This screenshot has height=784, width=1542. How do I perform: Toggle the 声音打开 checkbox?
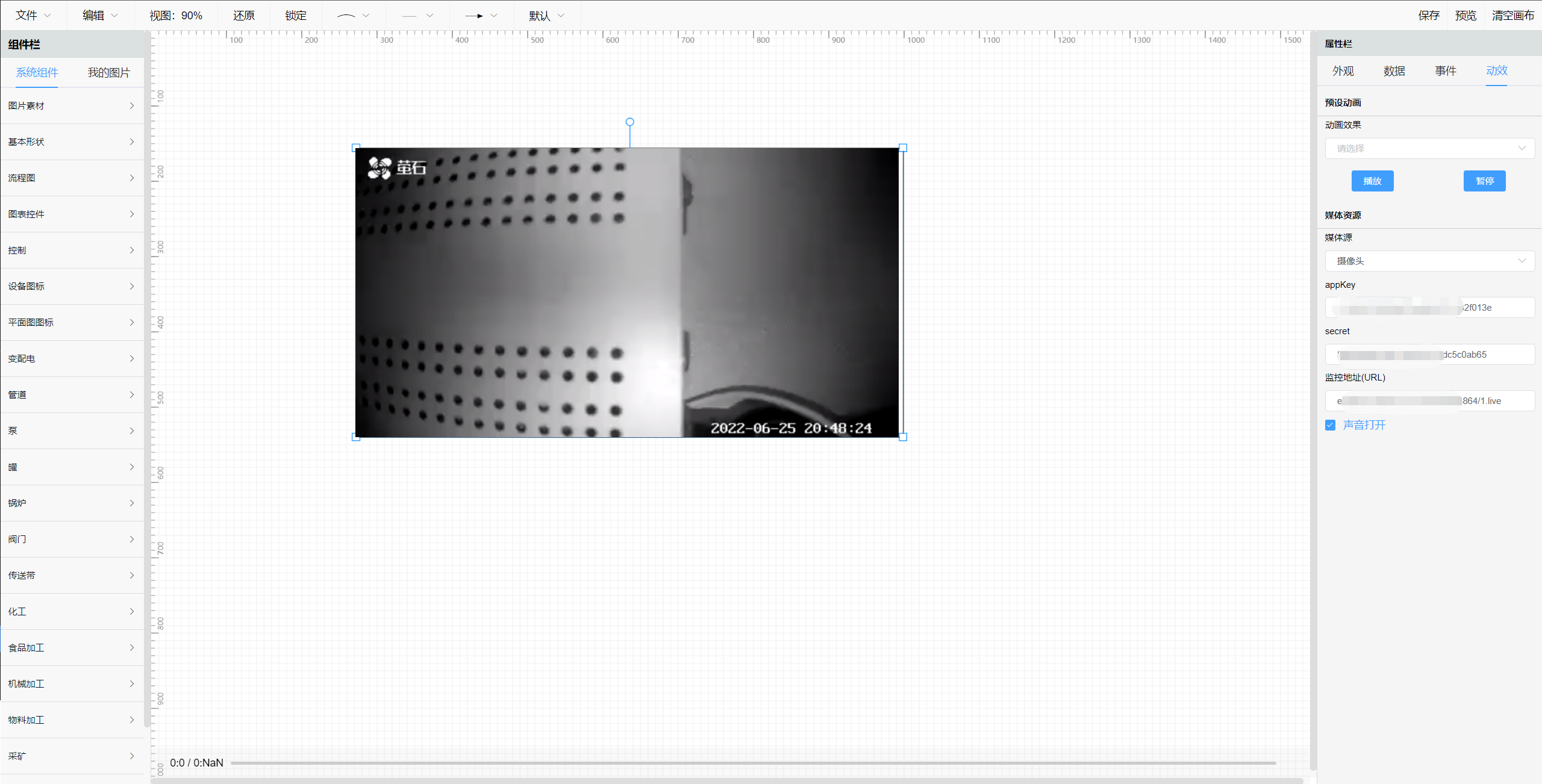(1330, 425)
